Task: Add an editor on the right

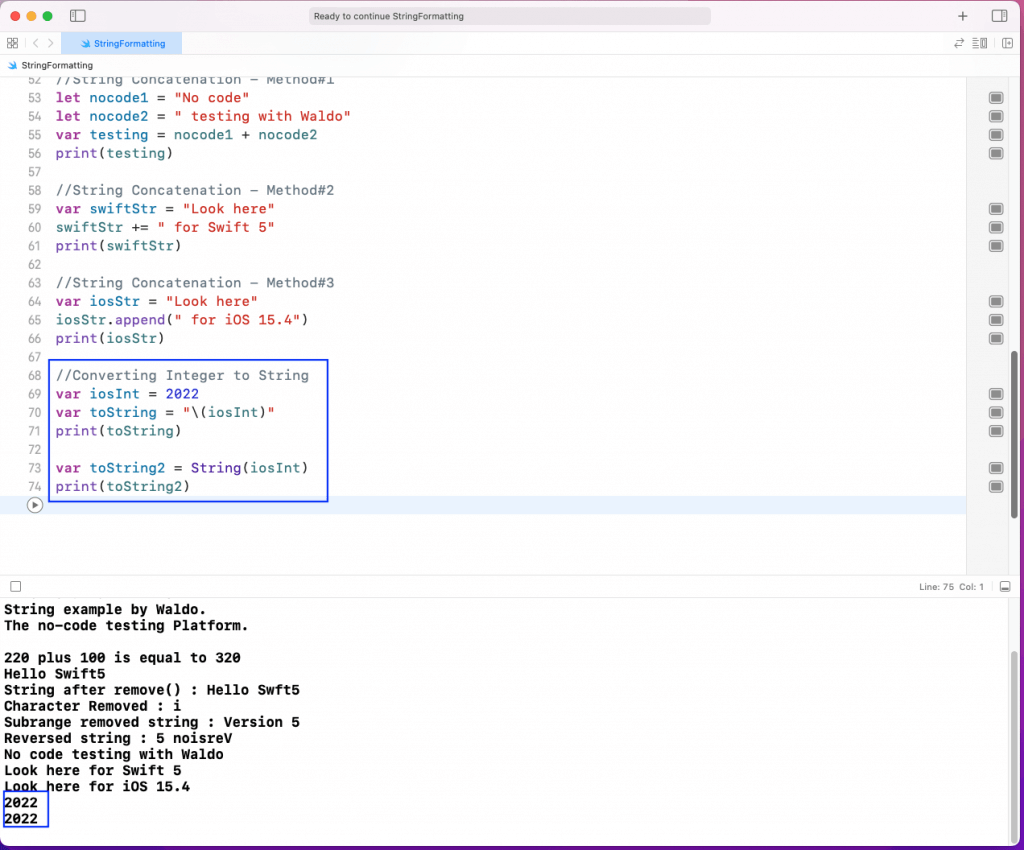Action: coord(1007,43)
